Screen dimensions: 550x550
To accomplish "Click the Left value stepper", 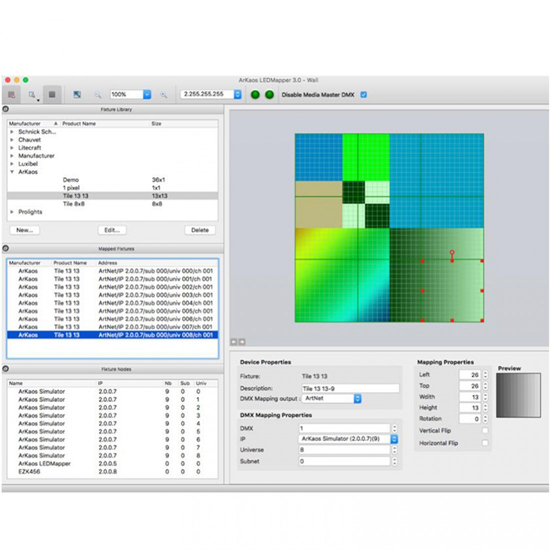I will [485, 375].
